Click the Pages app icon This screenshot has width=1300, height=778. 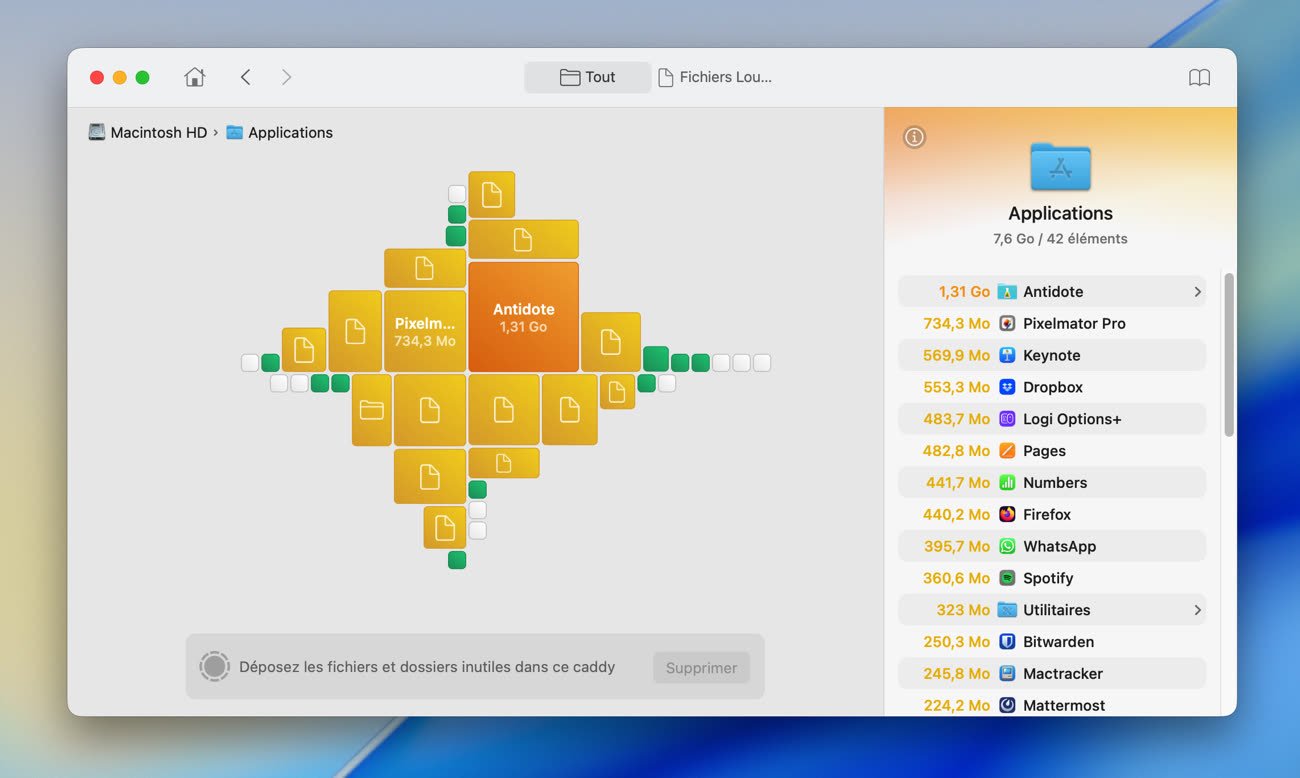tap(1007, 451)
